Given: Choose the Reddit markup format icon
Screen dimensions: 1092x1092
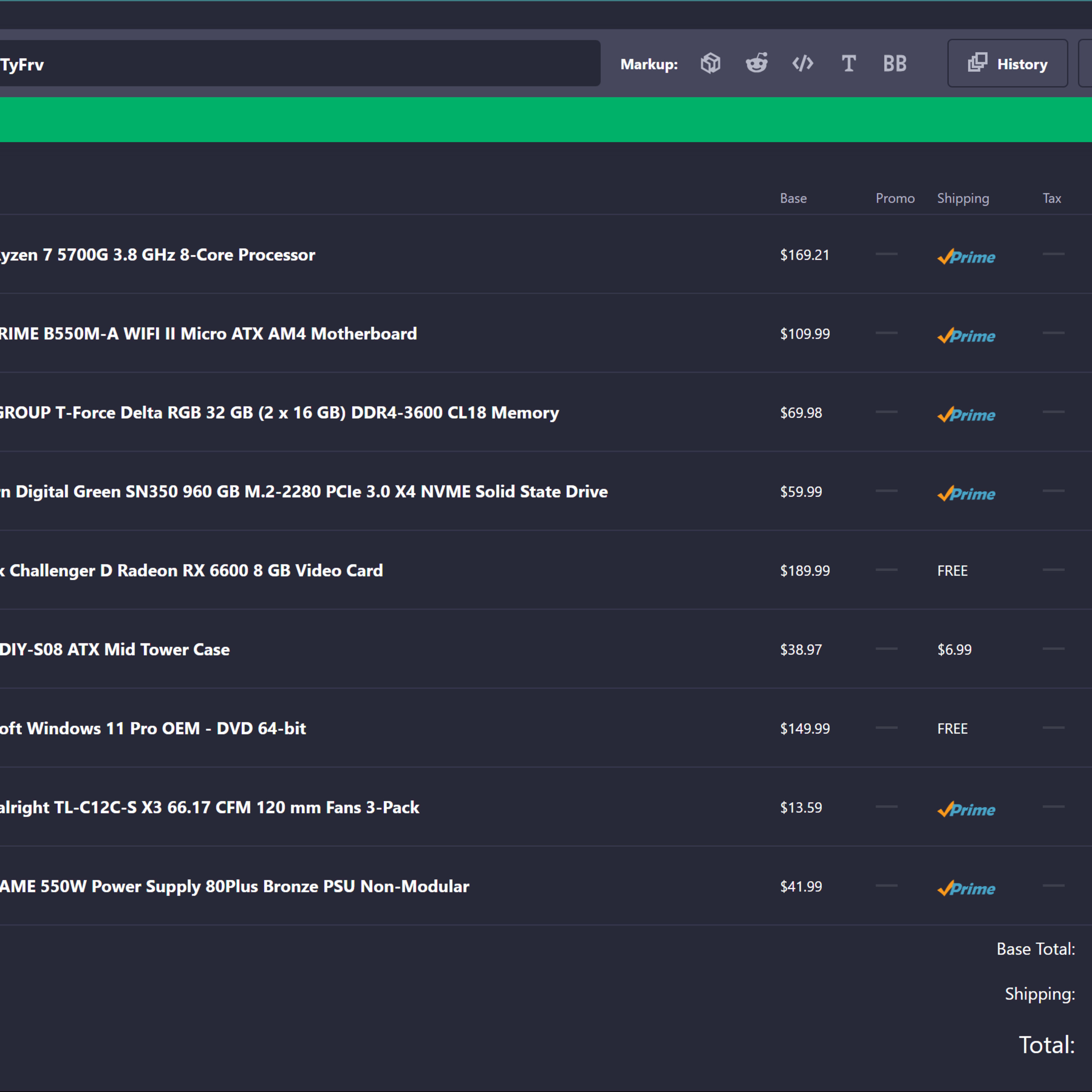Looking at the screenshot, I should pyautogui.click(x=756, y=63).
